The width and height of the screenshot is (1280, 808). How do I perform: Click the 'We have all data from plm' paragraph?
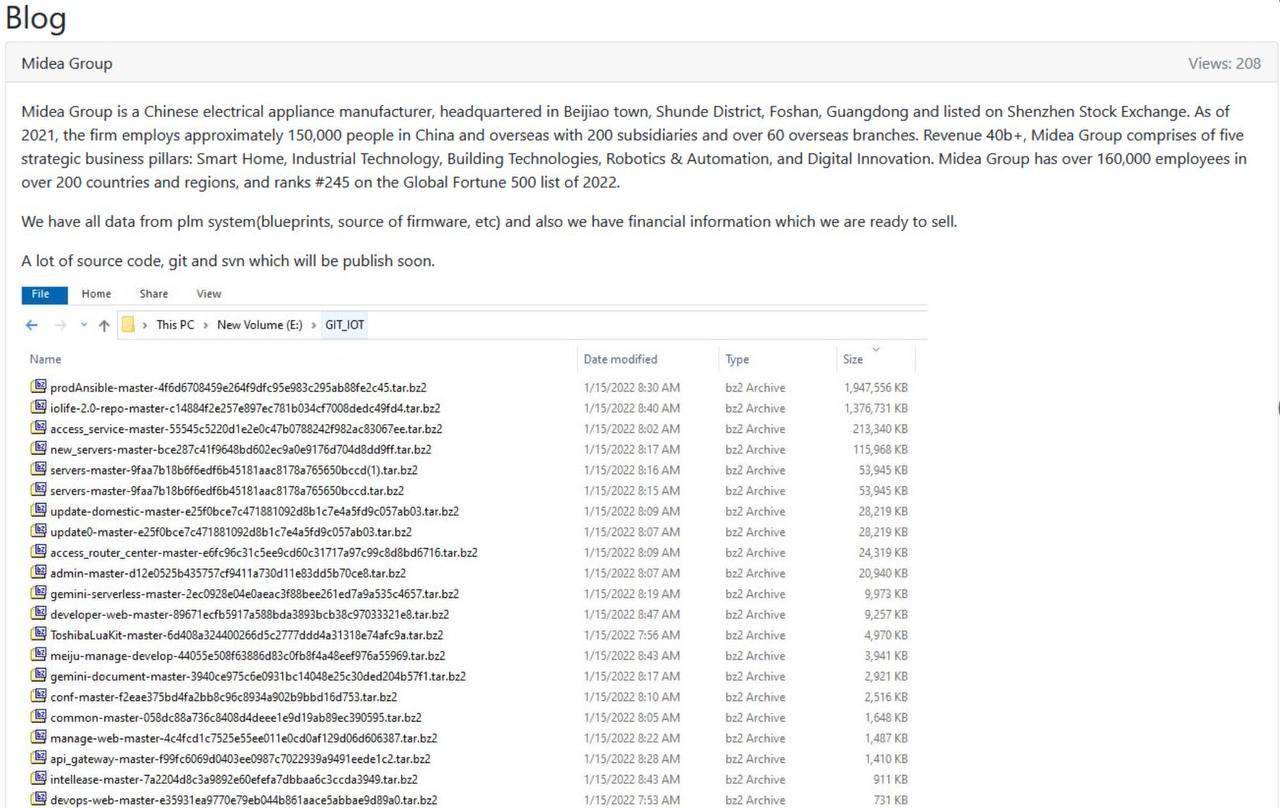point(489,221)
